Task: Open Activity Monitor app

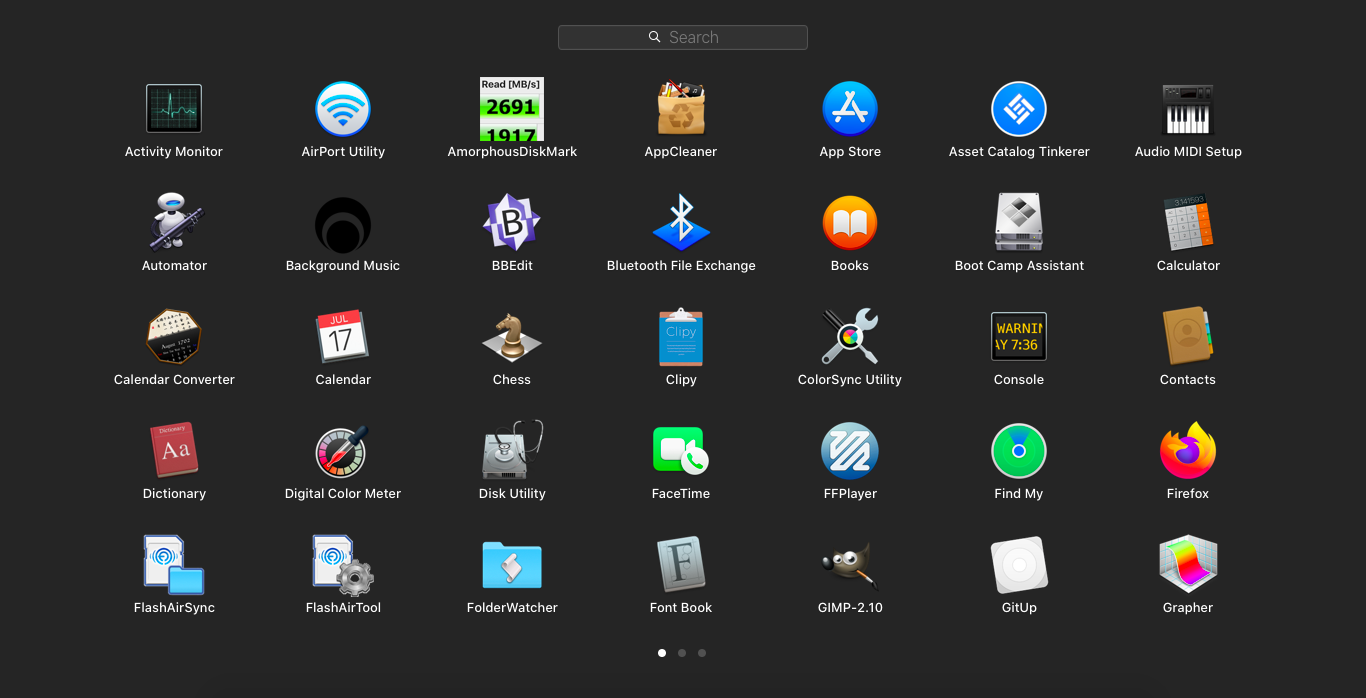Action: tap(174, 109)
